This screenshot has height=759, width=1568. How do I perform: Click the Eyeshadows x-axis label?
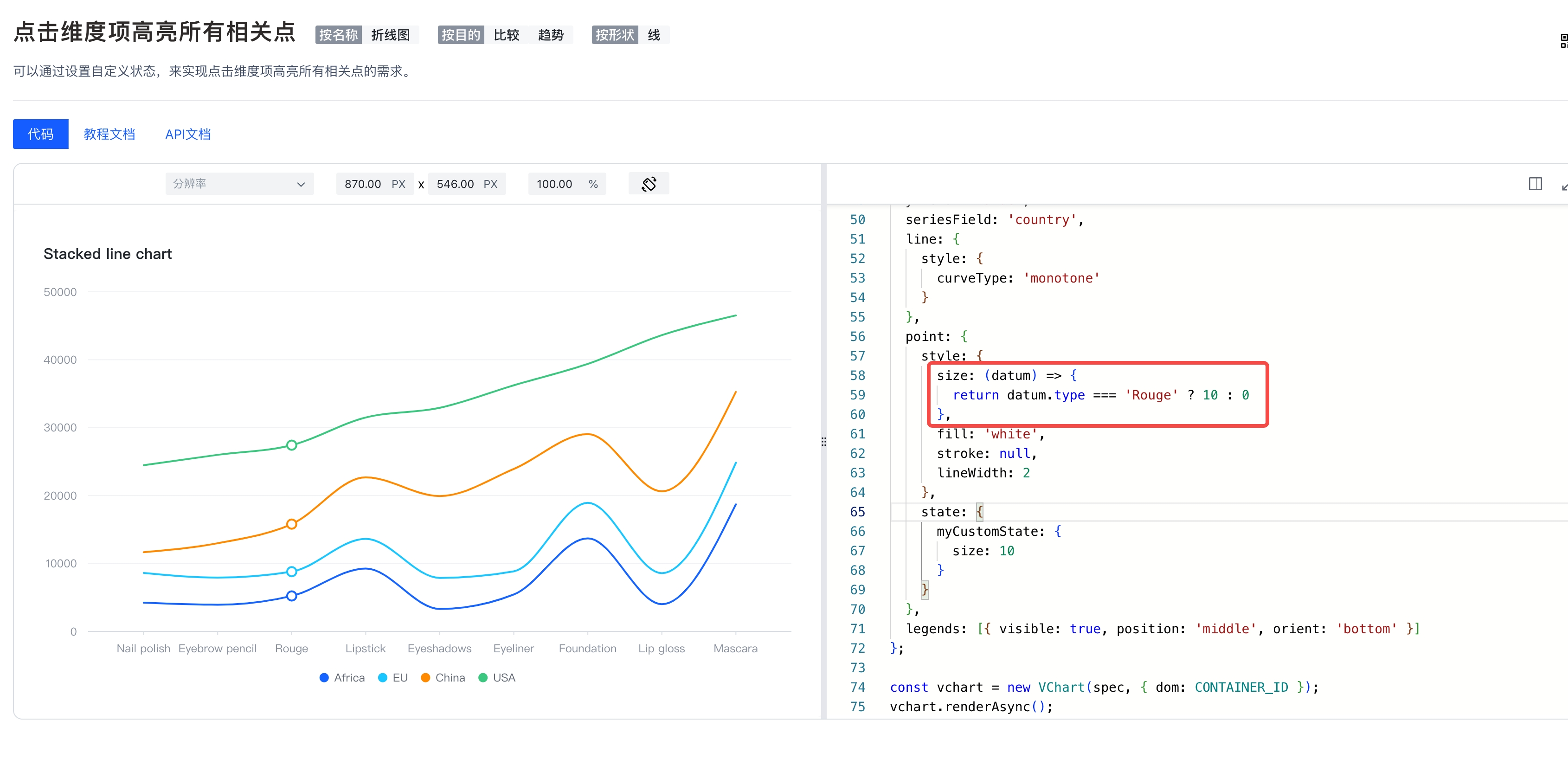point(439,648)
